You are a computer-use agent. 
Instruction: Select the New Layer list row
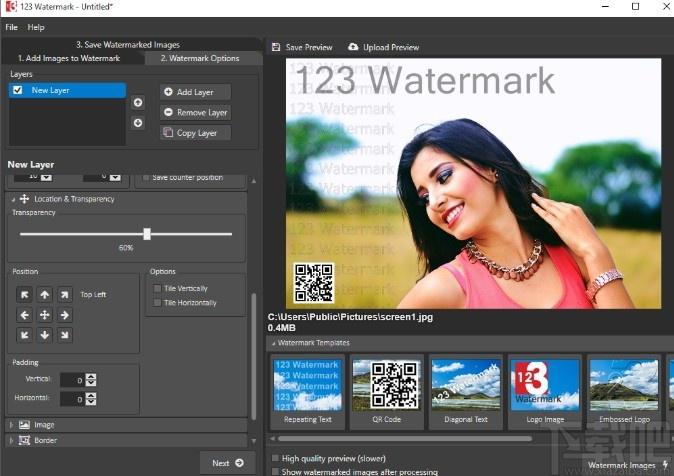coord(67,90)
